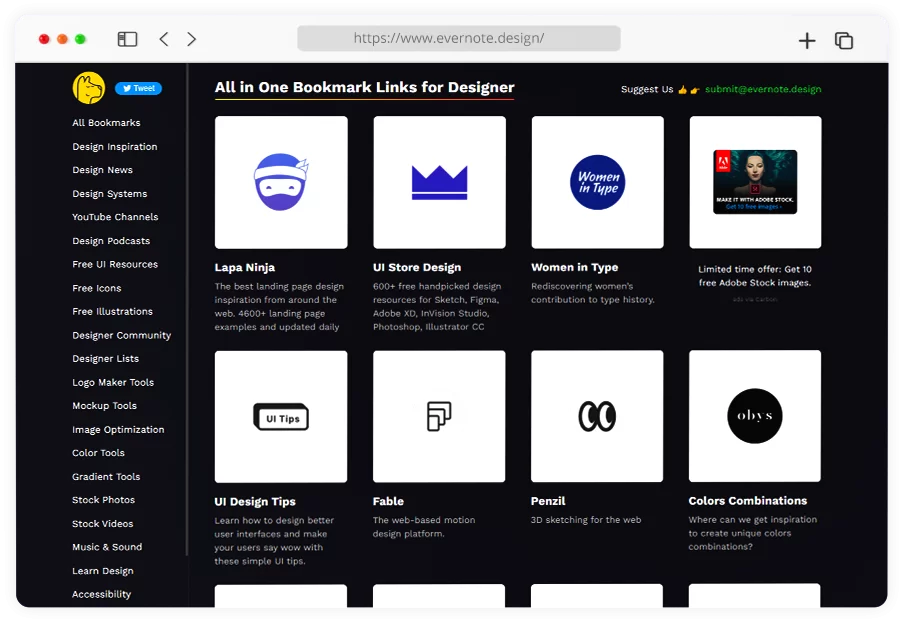The image size is (903, 622).
Task: Open Free Illustrations category
Action: coord(112,312)
